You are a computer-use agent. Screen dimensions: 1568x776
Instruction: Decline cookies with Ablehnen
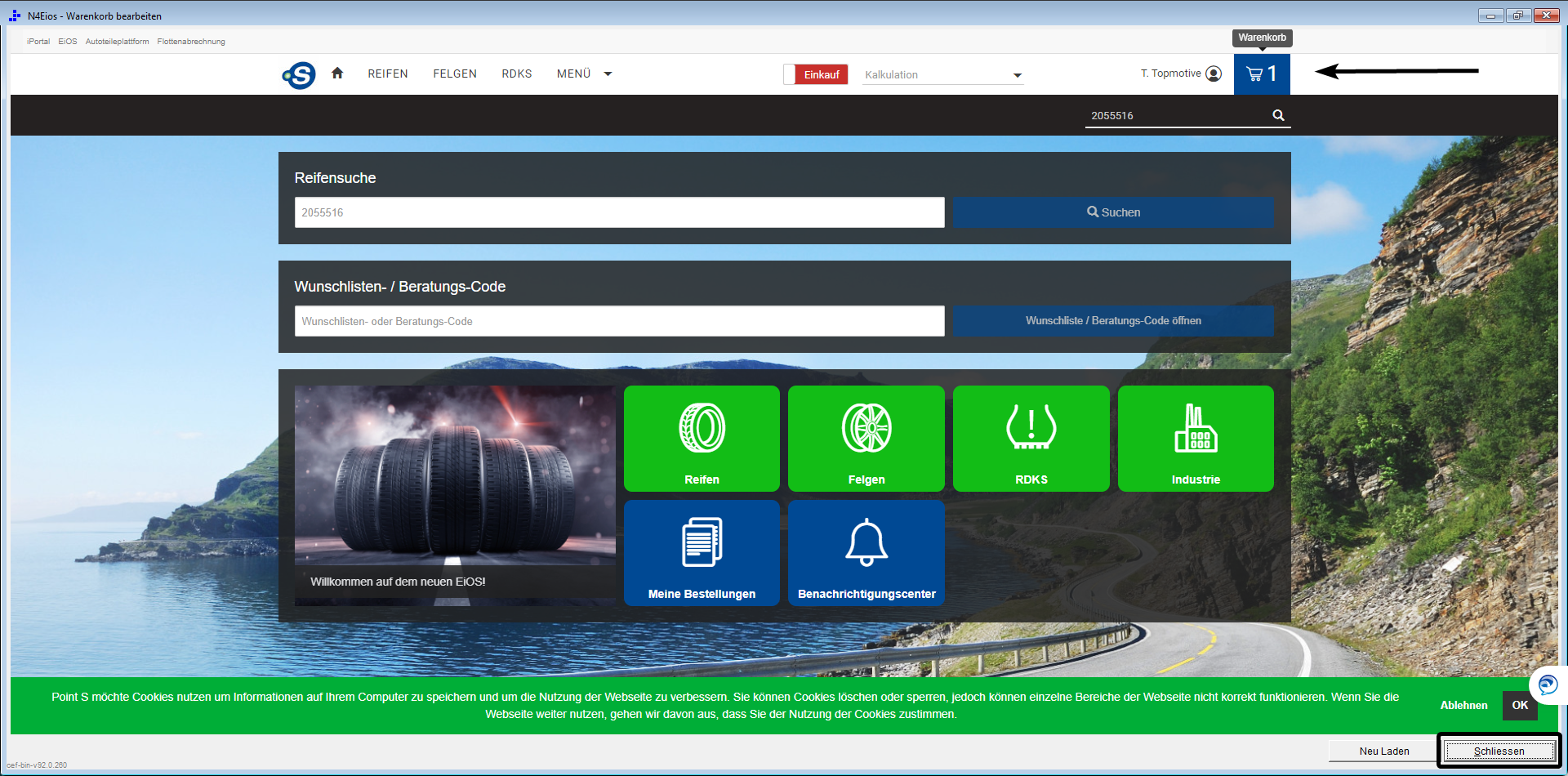[x=1463, y=705]
